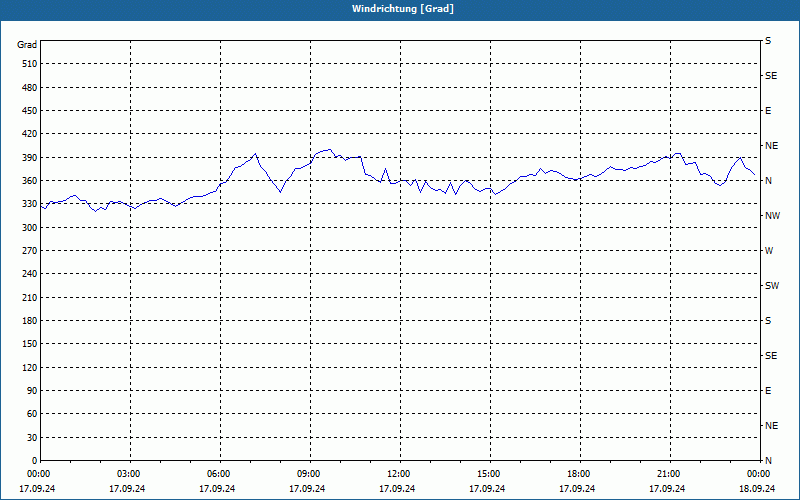This screenshot has height=500, width=800.
Task: Select the 180 y-axis value
Action: (30, 321)
